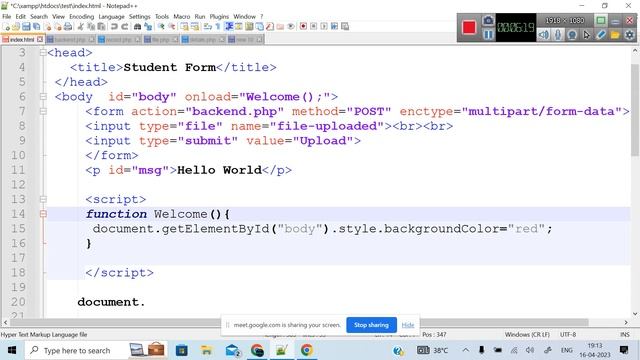Click the vertical scrollbar down arrow
640x360 pixels.
(635, 314)
